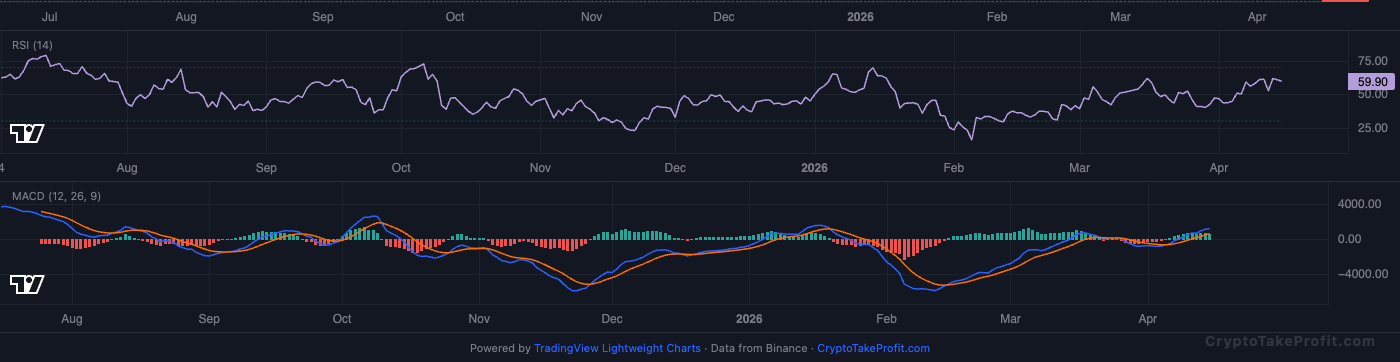Image resolution: width=1400 pixels, height=362 pixels.
Task: Click the 50.00 level on the RSI scale
Action: coord(1372,94)
